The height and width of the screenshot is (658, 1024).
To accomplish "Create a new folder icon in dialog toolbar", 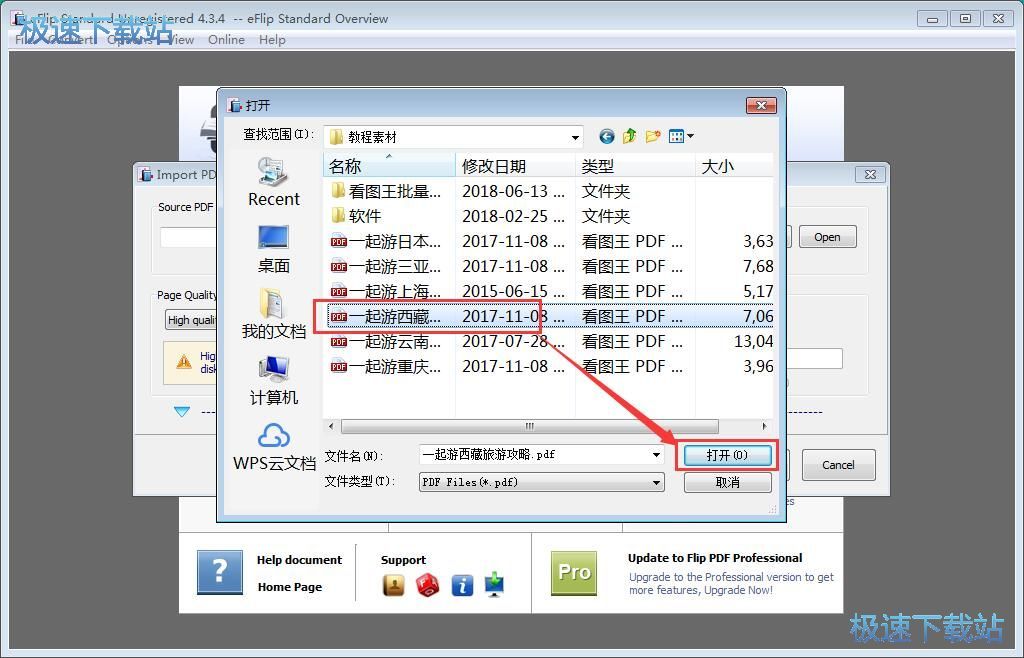I will [652, 136].
